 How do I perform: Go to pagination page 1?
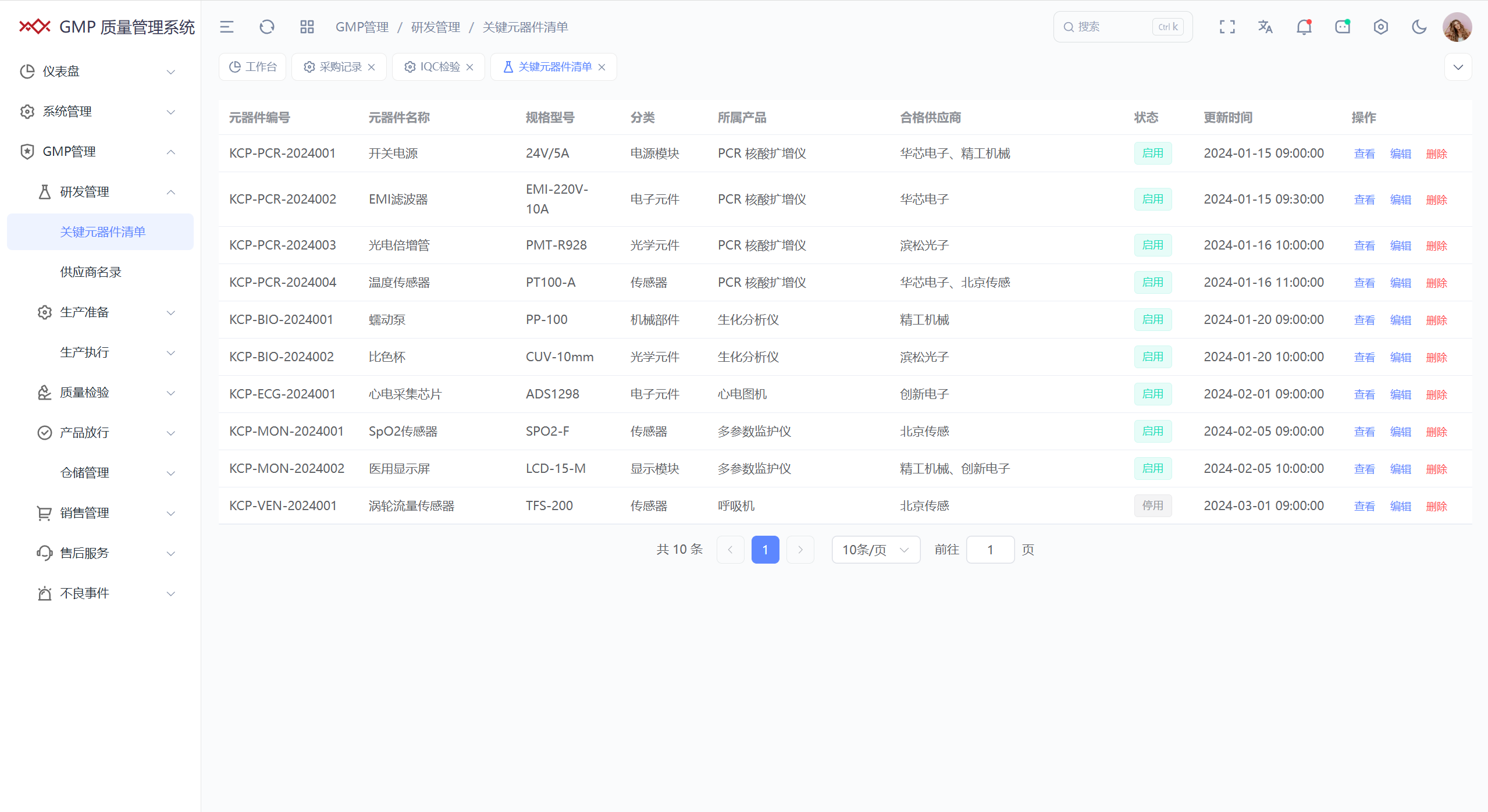pos(766,550)
